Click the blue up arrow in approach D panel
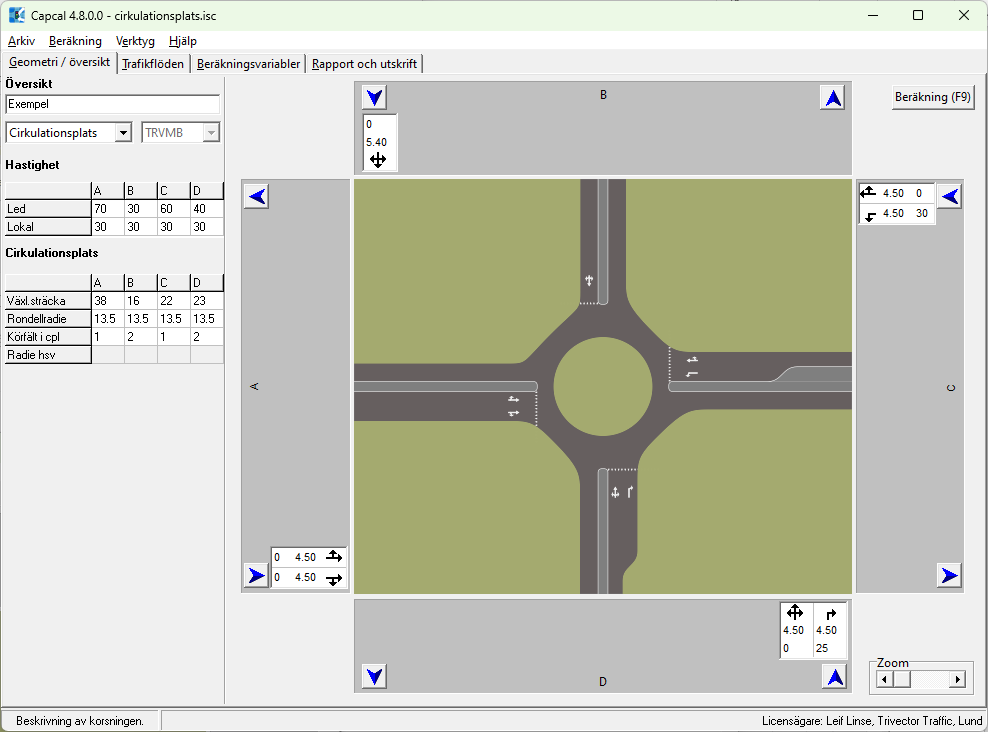This screenshot has width=988, height=732. pos(833,677)
